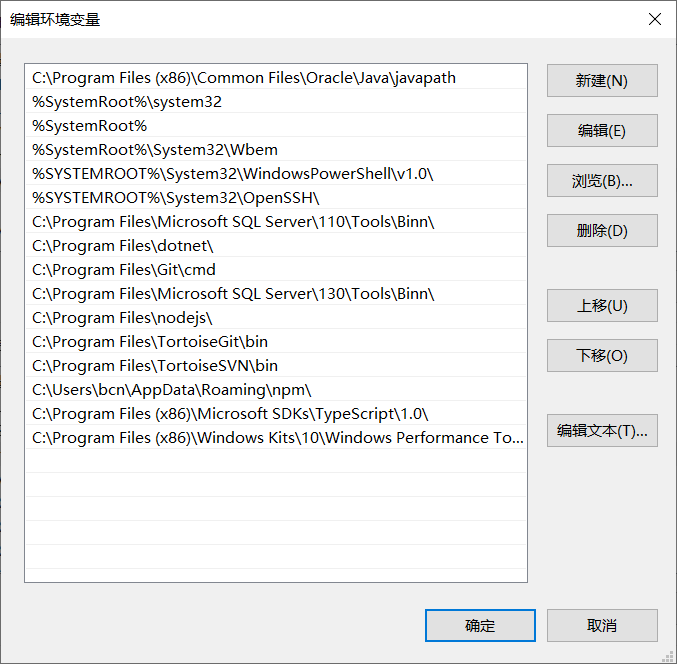Select the %SystemRoot%\system32 row

(x=276, y=102)
